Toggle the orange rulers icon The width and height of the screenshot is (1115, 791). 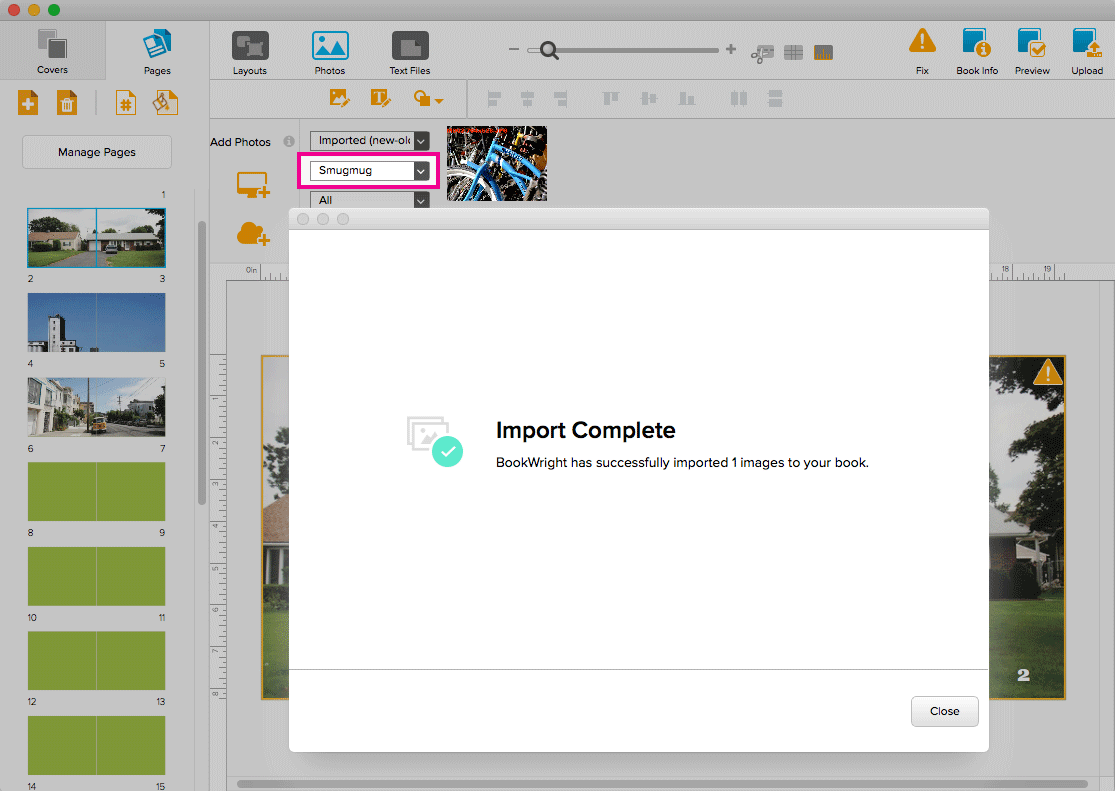pos(823,53)
